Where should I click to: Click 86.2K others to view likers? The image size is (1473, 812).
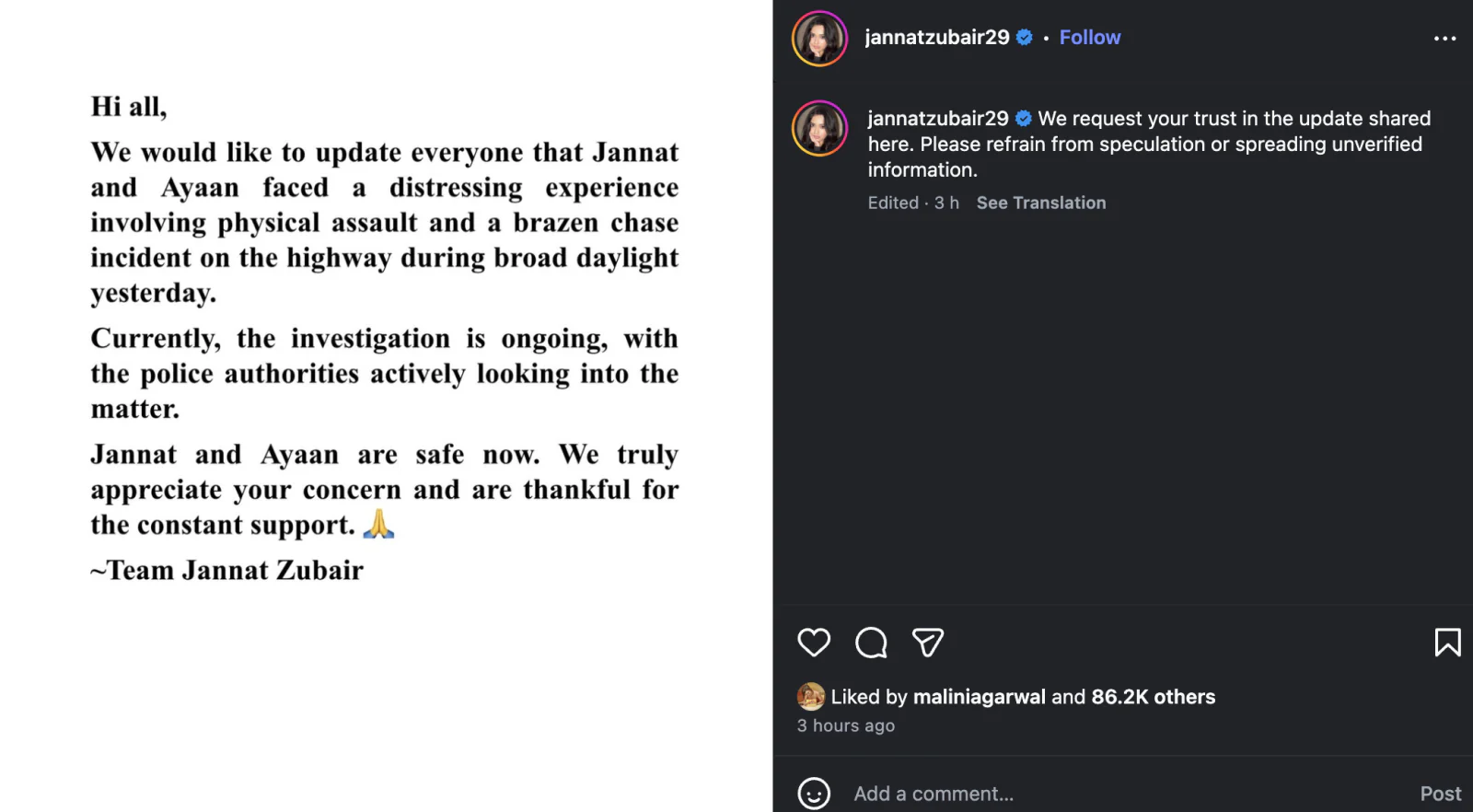1153,697
